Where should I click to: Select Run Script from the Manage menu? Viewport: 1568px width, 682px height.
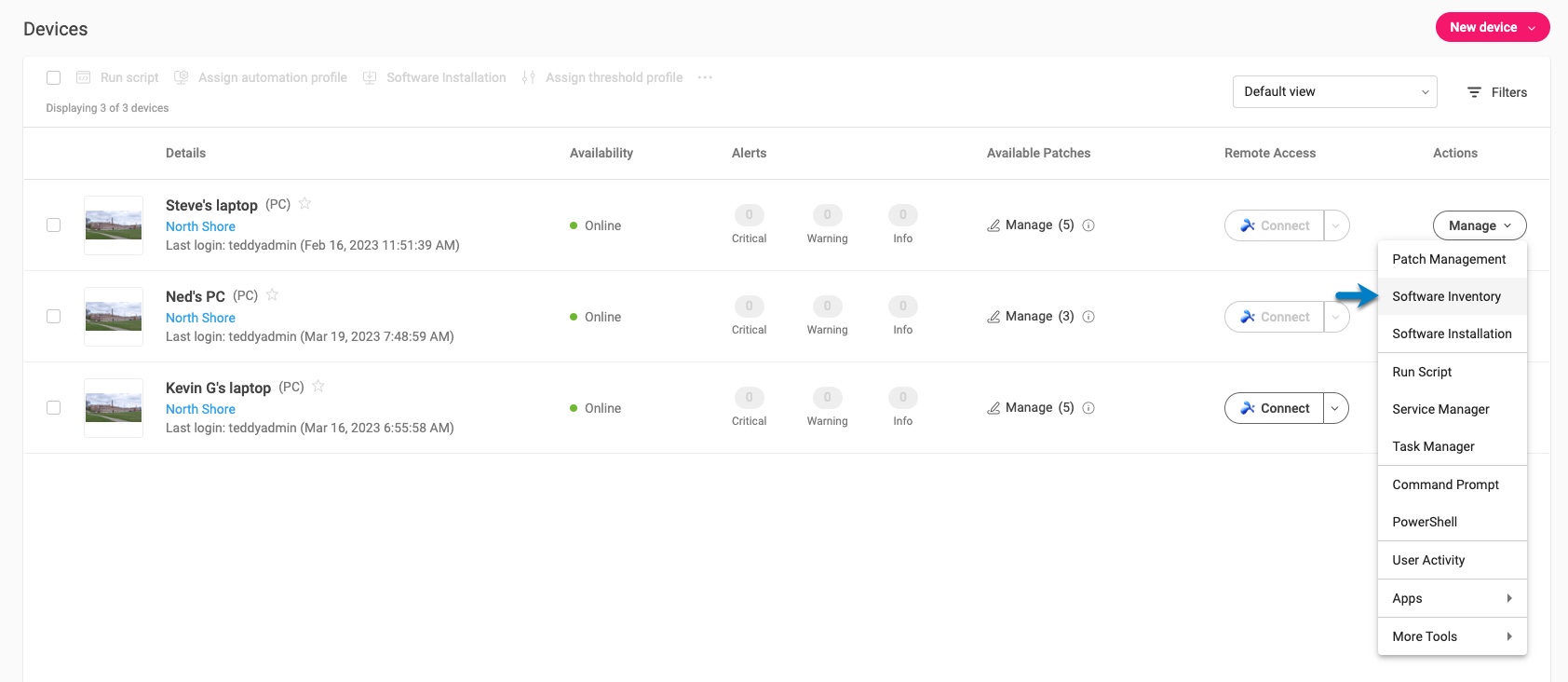(1453, 372)
